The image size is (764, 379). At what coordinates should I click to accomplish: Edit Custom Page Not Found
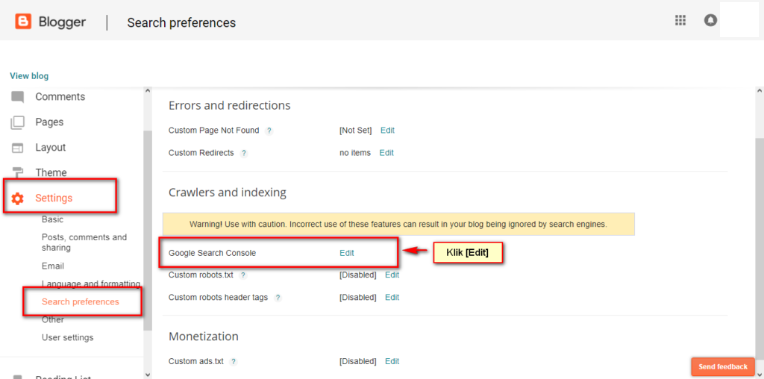[387, 131]
